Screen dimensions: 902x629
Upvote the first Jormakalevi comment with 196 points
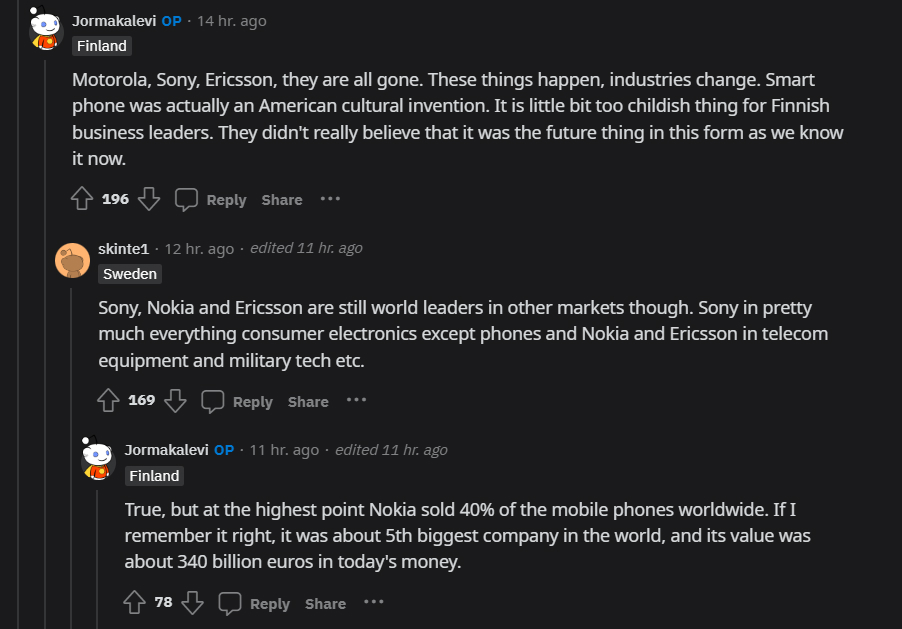pyautogui.click(x=82, y=199)
